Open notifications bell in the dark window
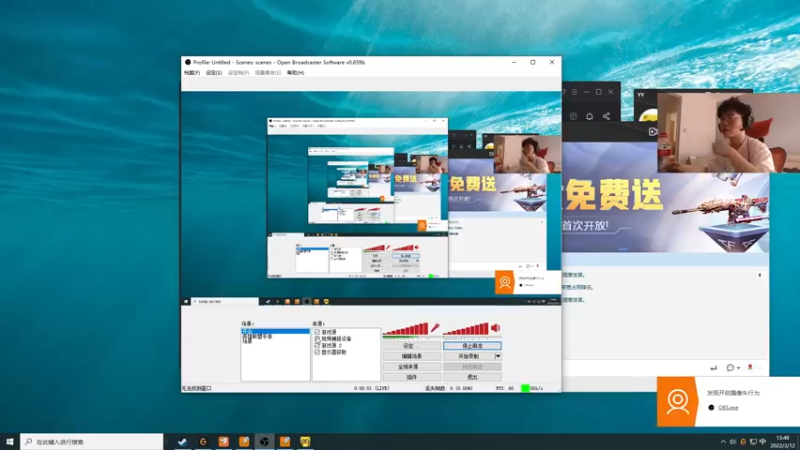800x450 pixels. (589, 116)
